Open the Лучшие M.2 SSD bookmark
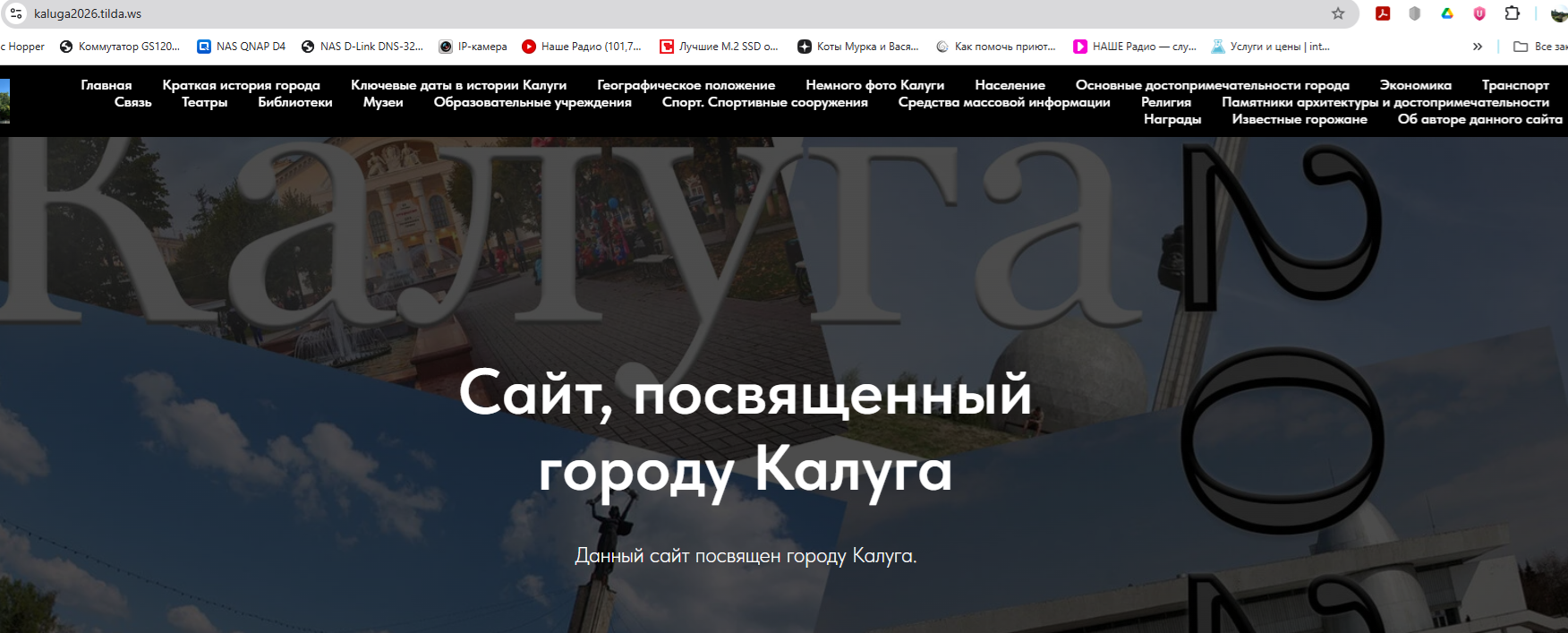Image resolution: width=1568 pixels, height=633 pixels. (x=720, y=47)
